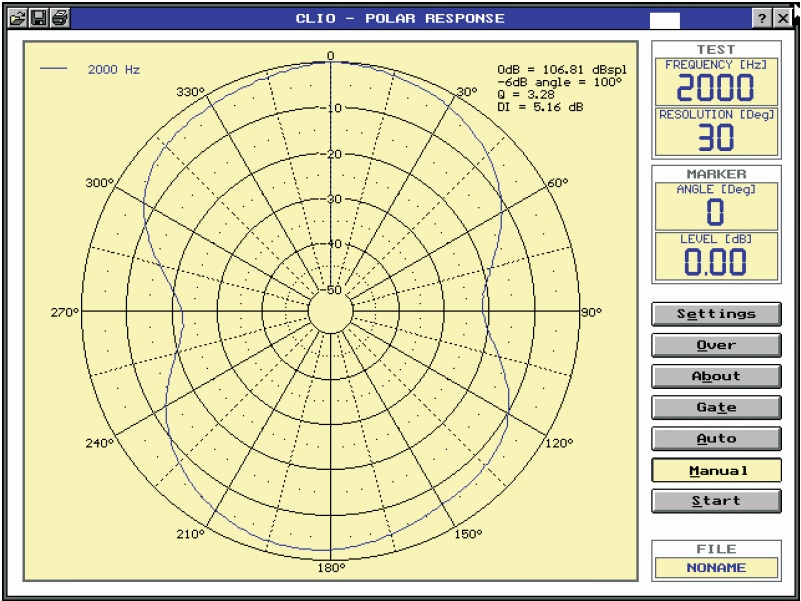The height and width of the screenshot is (601, 801).
Task: Print the polar plot with printer icon
Action: point(60,18)
